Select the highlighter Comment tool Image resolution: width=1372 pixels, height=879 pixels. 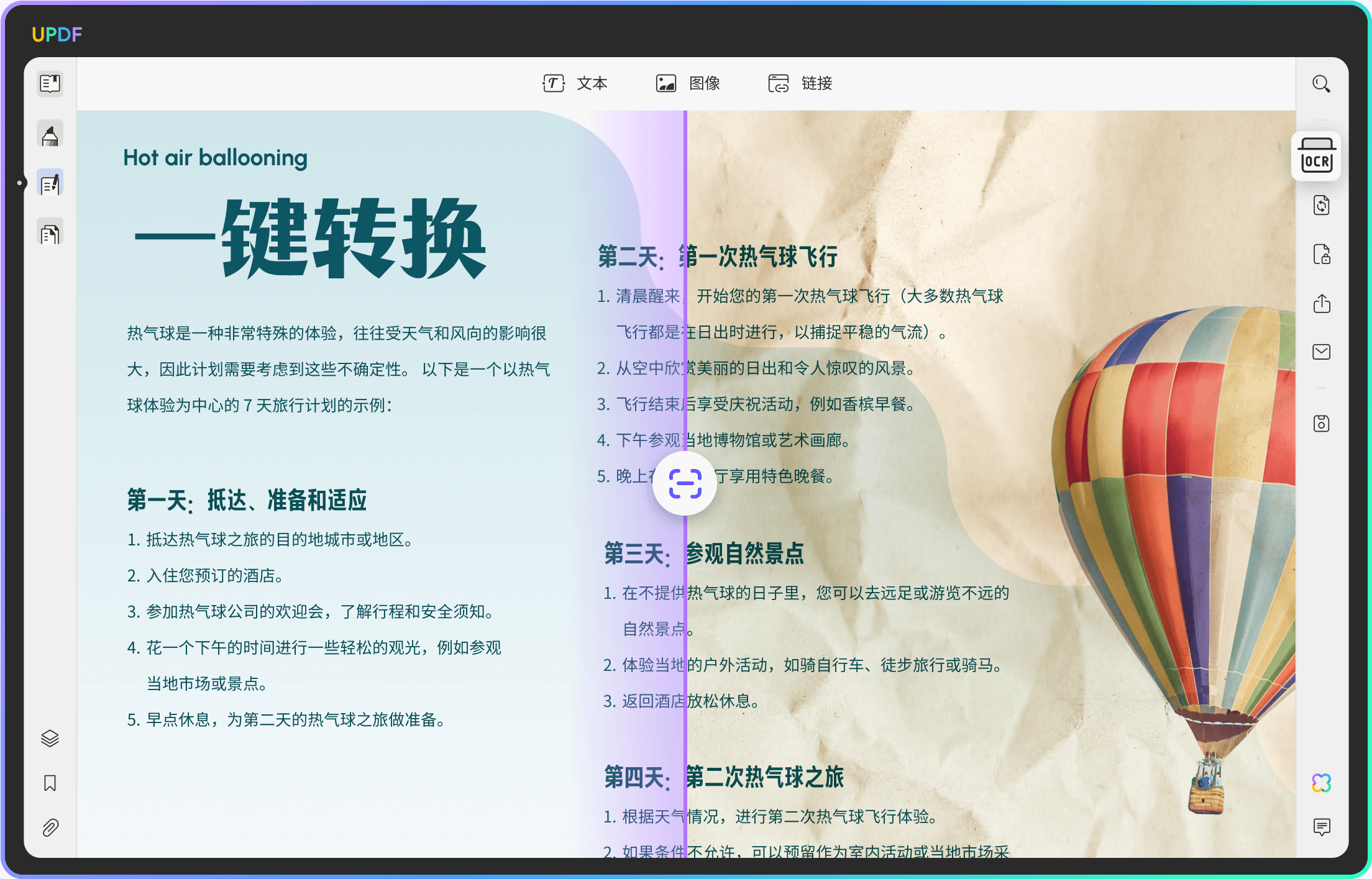point(50,135)
